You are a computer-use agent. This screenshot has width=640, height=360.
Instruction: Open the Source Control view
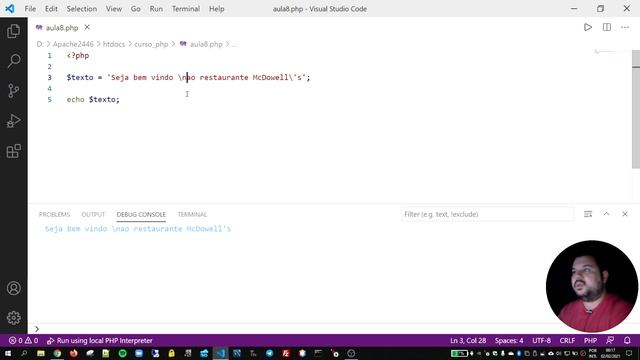[13, 91]
